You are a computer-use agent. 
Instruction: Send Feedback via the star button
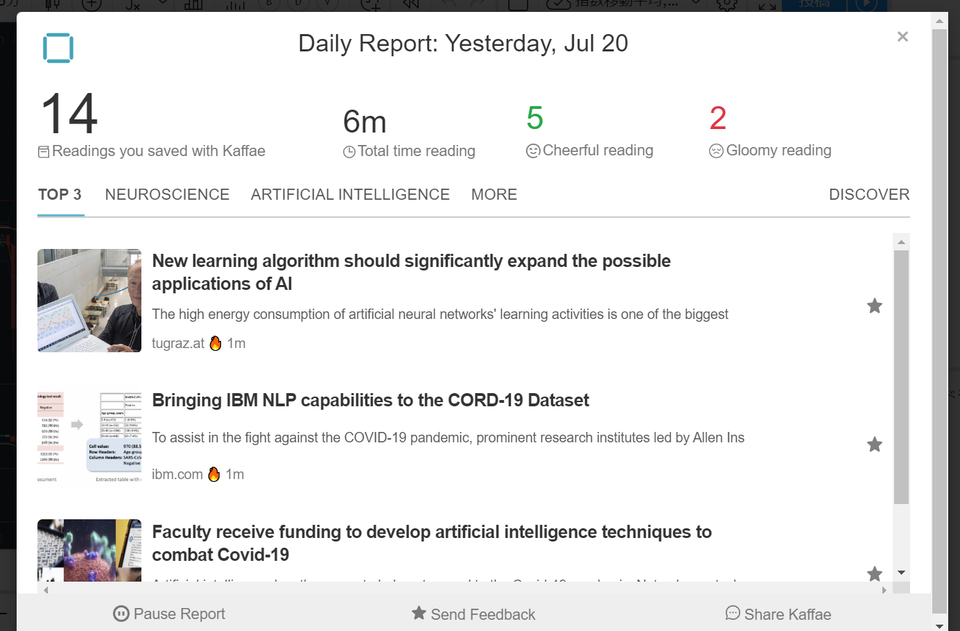pyautogui.click(x=473, y=614)
